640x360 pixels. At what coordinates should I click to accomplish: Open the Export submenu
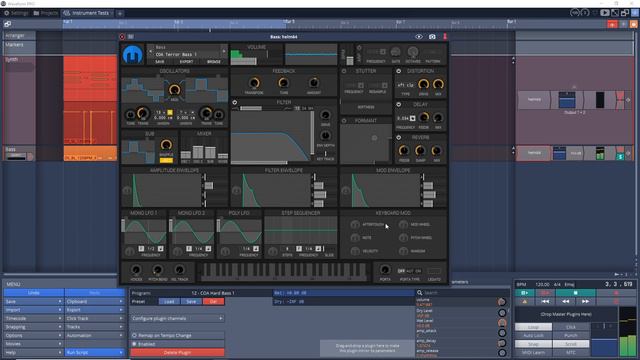tap(94, 310)
